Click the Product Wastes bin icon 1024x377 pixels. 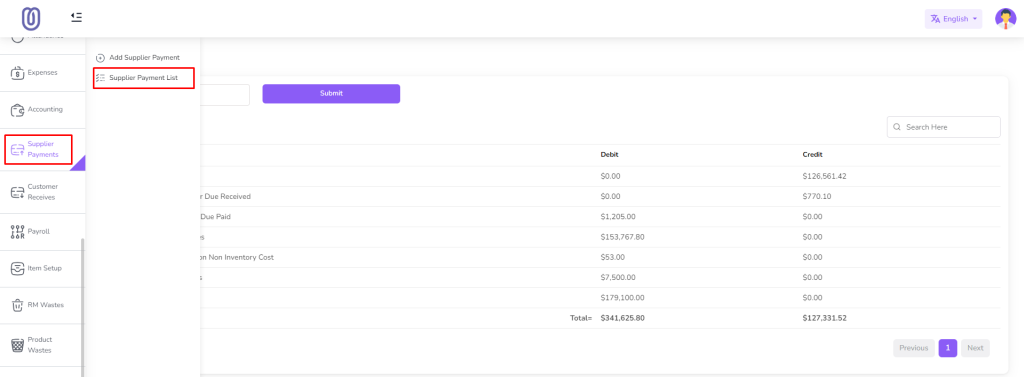pyautogui.click(x=18, y=345)
